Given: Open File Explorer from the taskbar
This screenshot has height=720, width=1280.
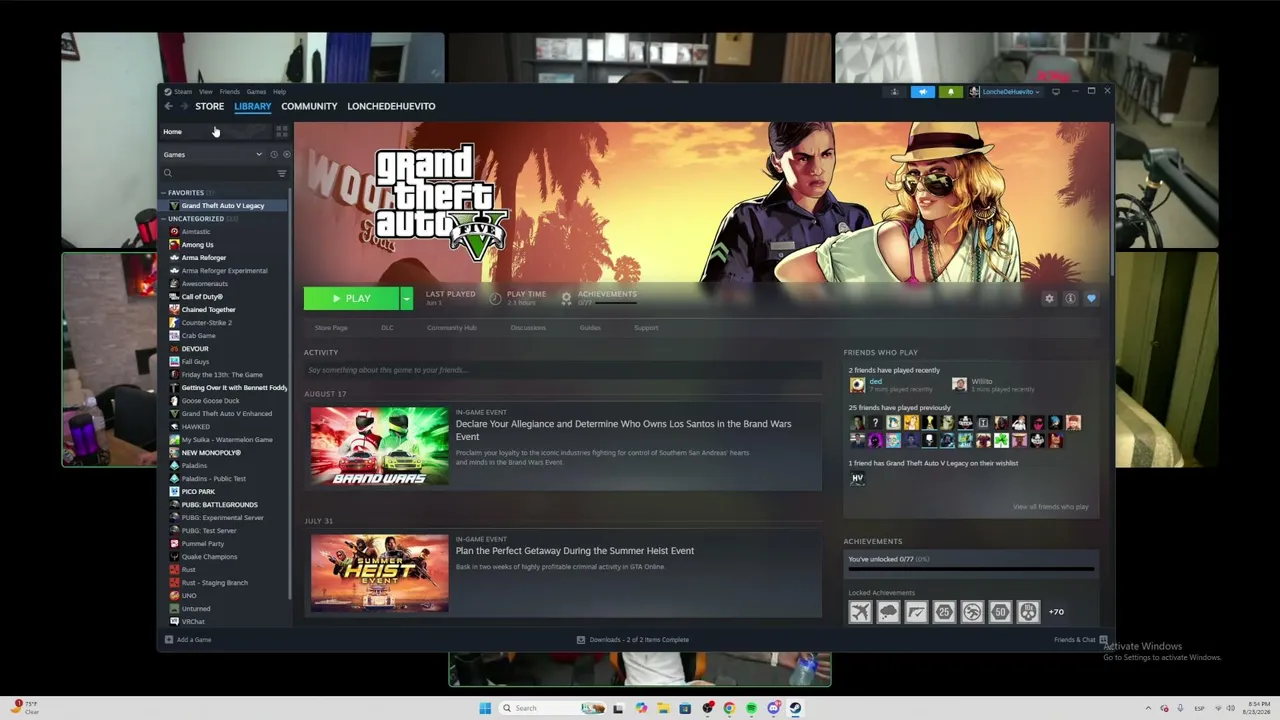Looking at the screenshot, I should coord(662,708).
